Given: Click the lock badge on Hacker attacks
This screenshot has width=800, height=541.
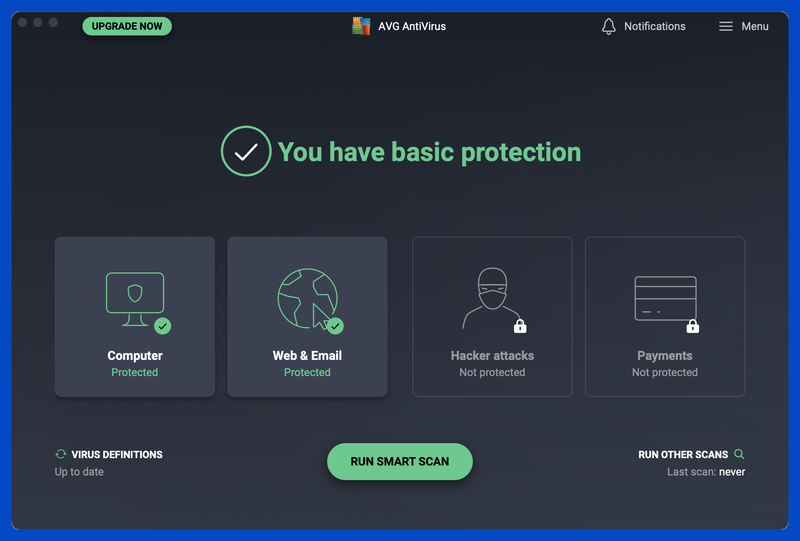Looking at the screenshot, I should 520,326.
